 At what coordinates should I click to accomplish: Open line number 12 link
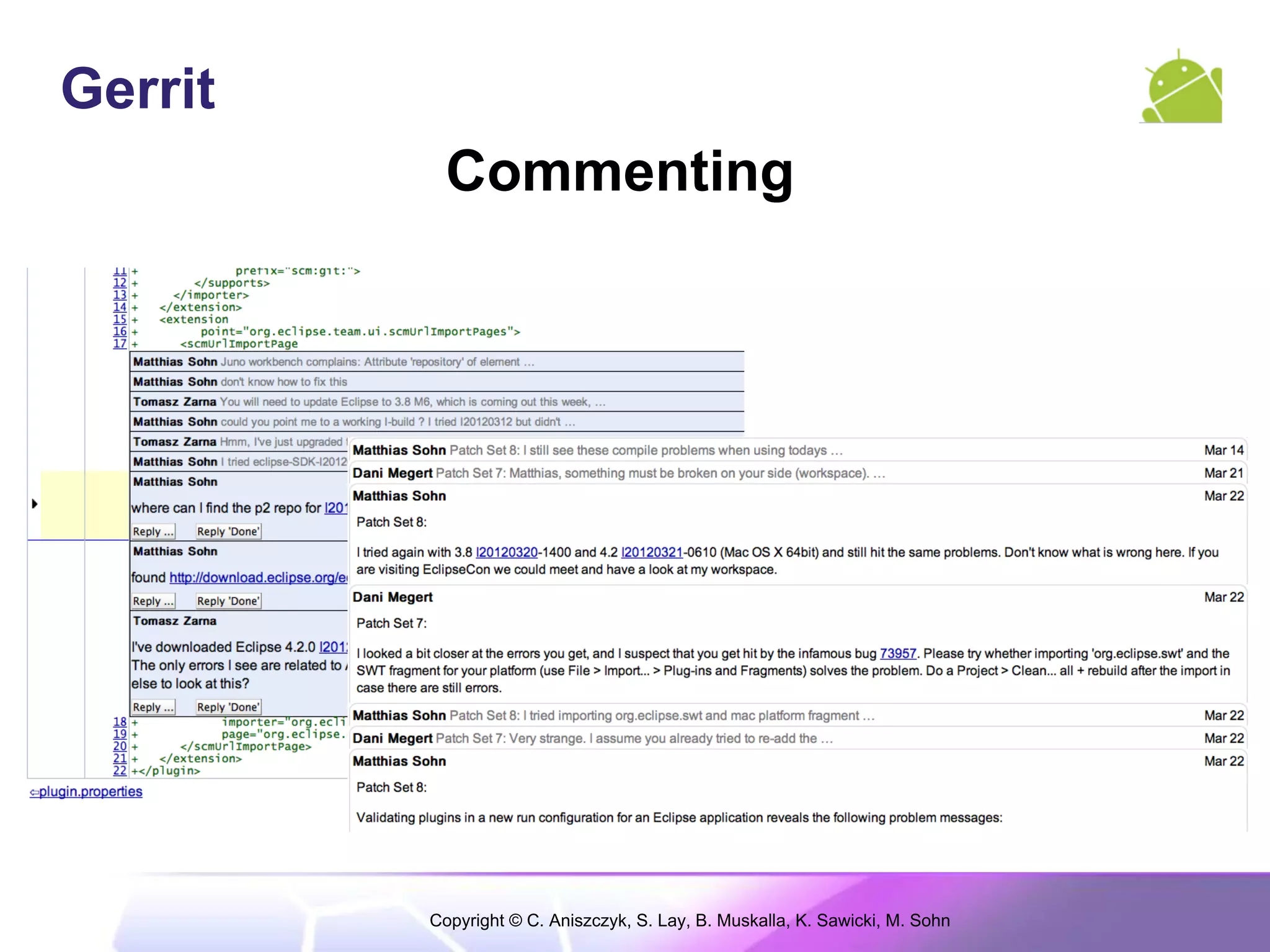(120, 283)
